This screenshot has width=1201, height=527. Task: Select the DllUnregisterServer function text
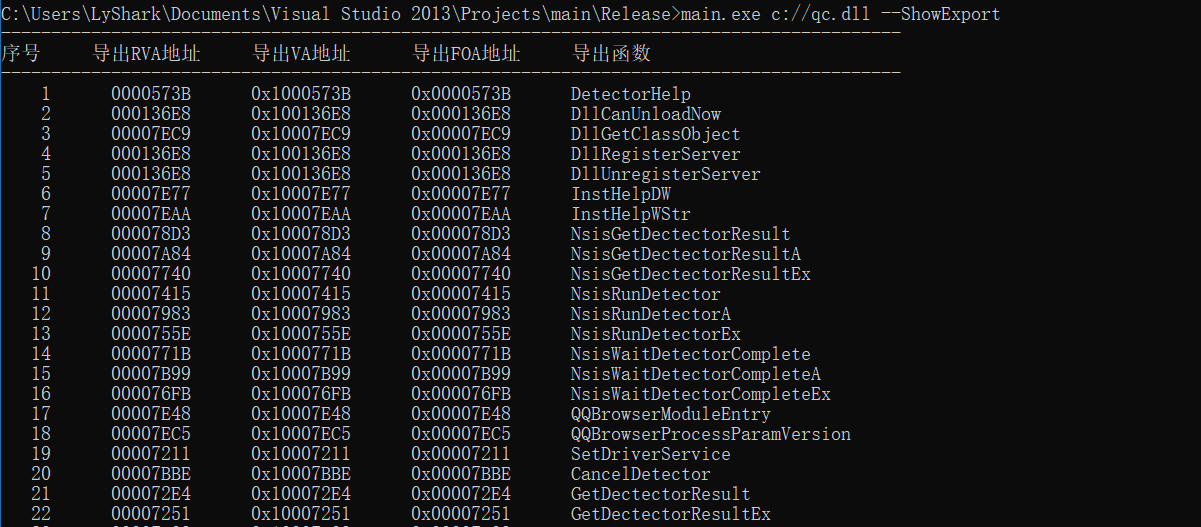(665, 174)
